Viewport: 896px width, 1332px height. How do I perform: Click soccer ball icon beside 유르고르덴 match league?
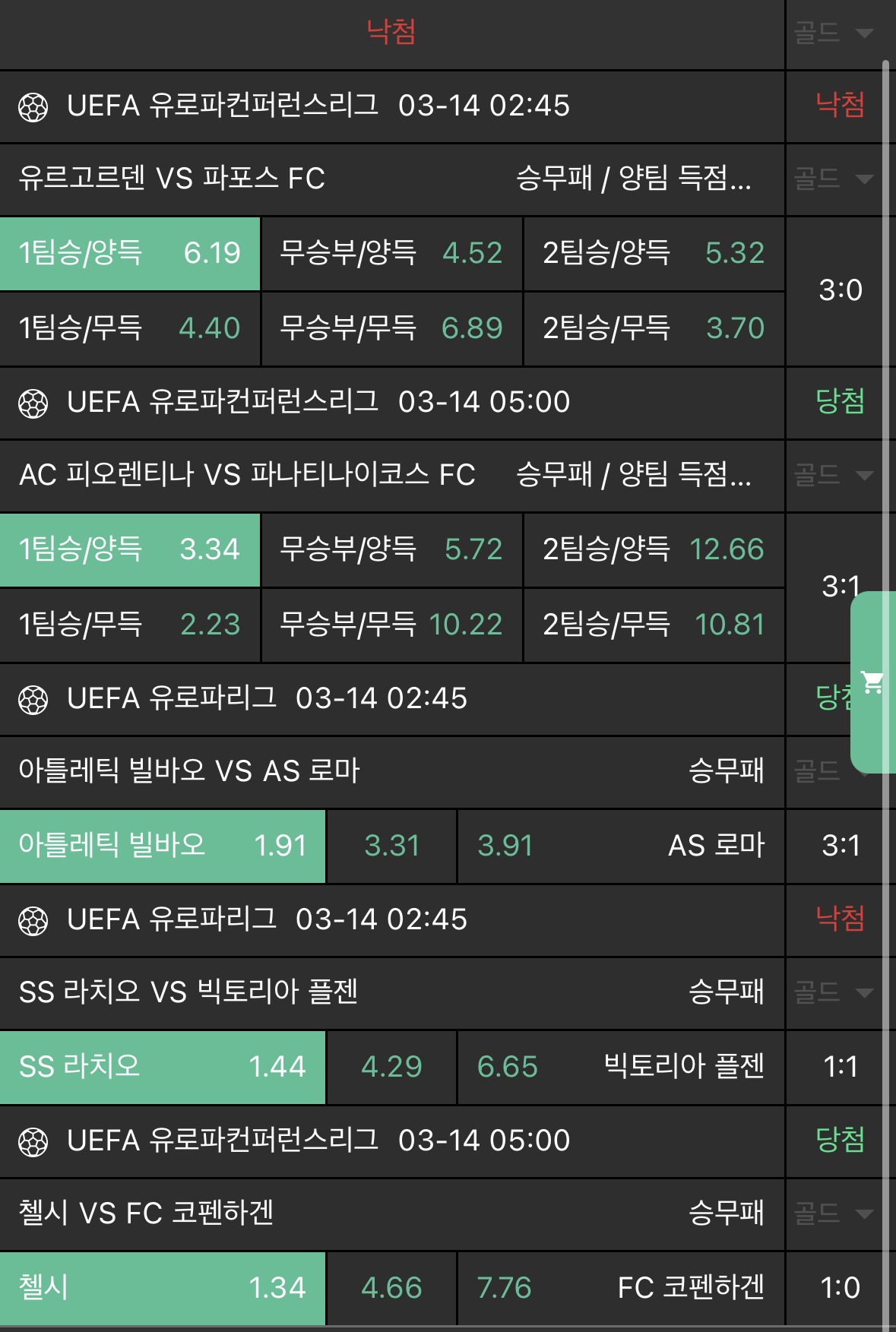point(33,107)
